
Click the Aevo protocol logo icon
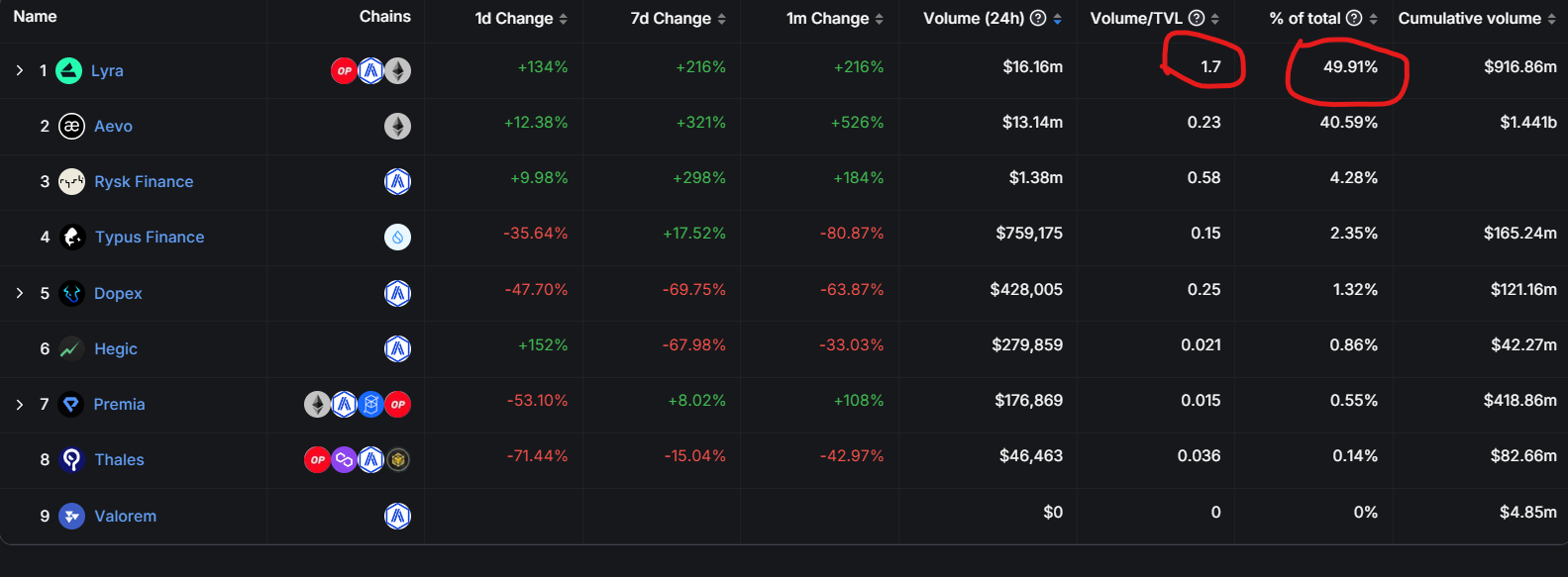pyautogui.click(x=71, y=126)
